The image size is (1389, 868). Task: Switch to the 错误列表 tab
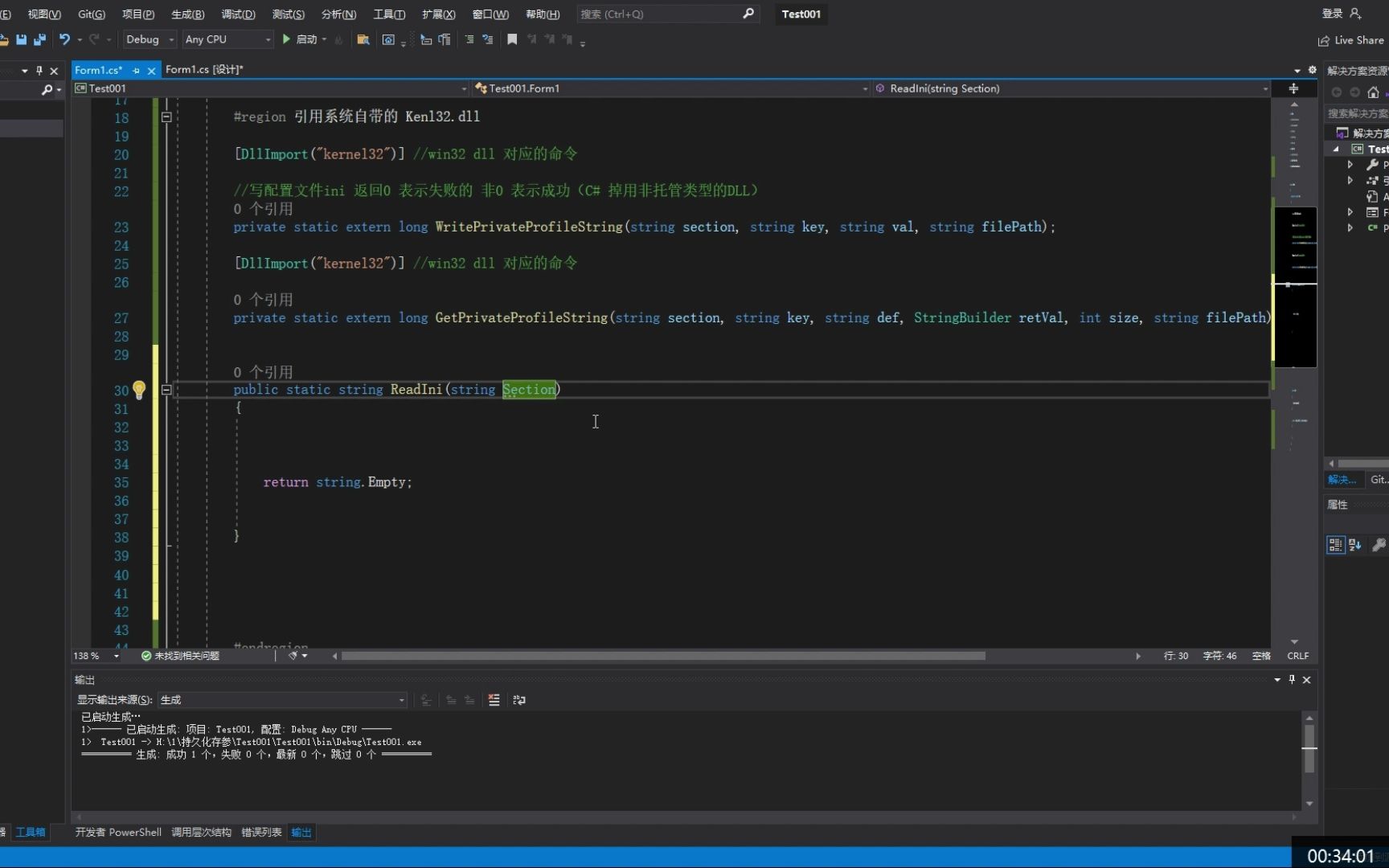(261, 833)
